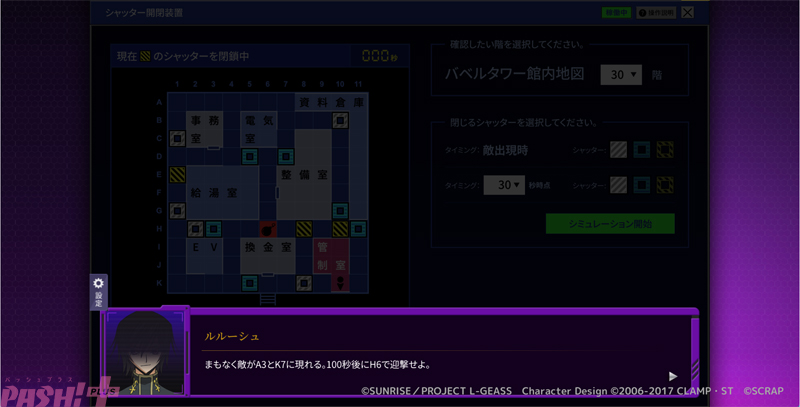Click the green status badge in title bar
The image size is (800, 407).
pos(615,12)
